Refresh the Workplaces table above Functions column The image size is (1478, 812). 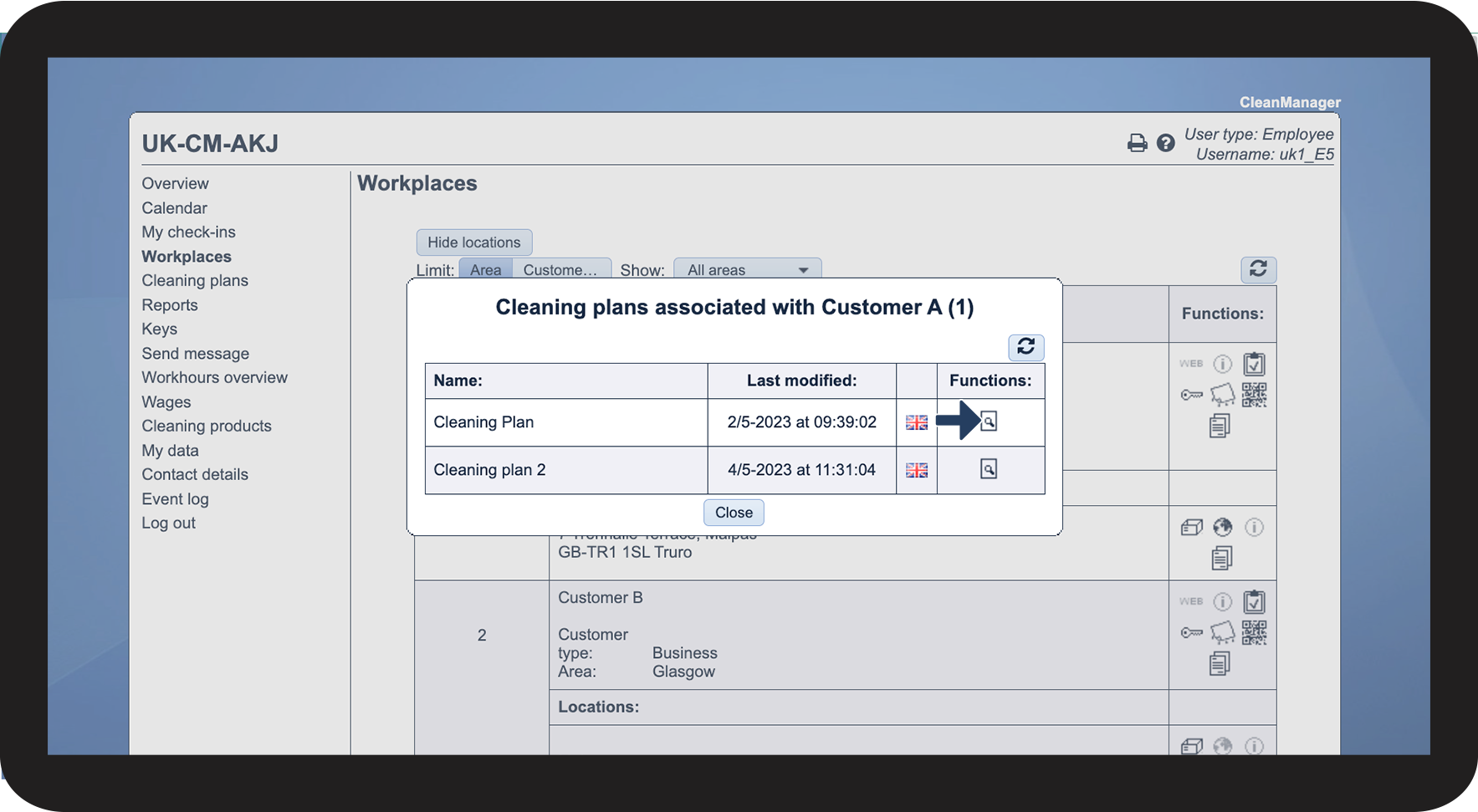coord(1258,269)
